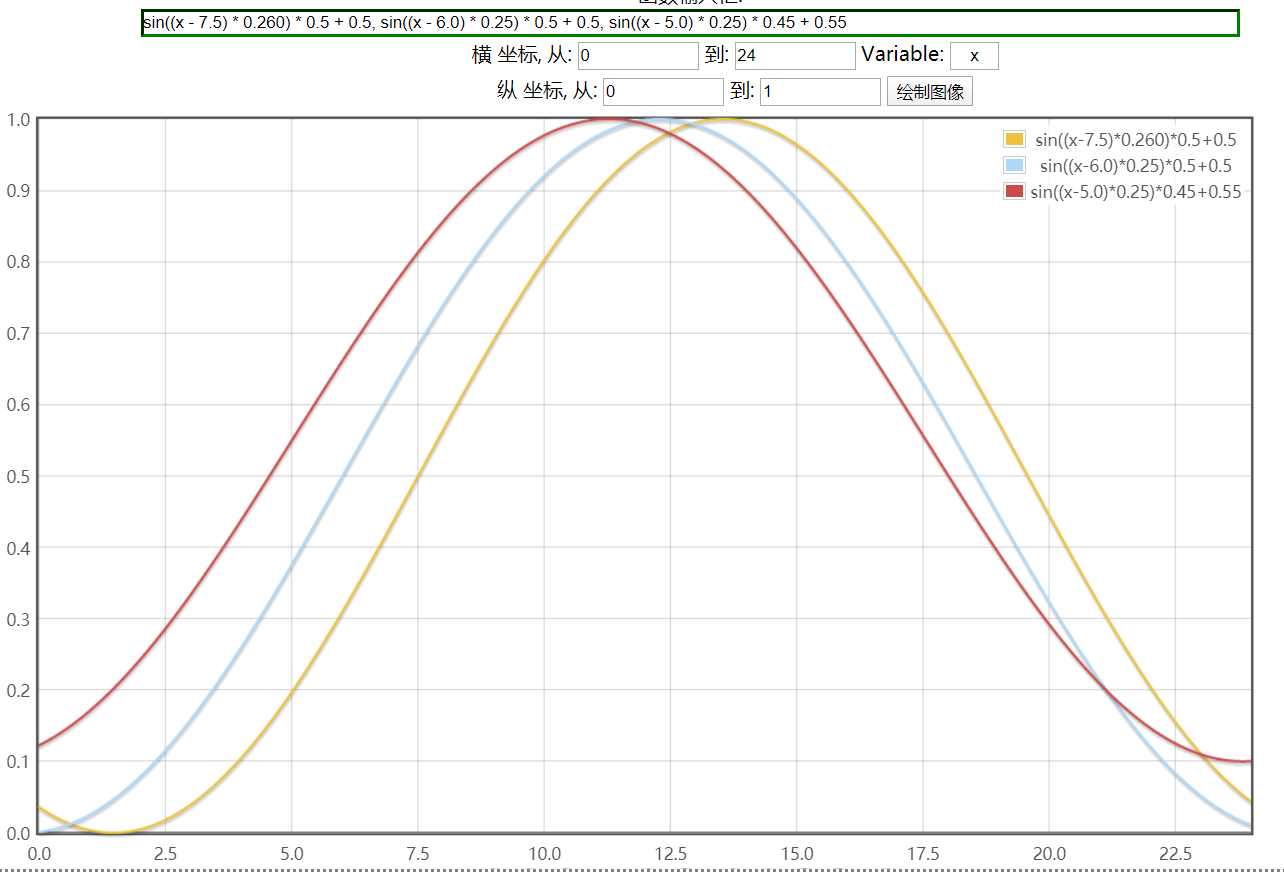1284x875 pixels.
Task: Click the x-axis tick label 12.5
Action: click(x=670, y=854)
